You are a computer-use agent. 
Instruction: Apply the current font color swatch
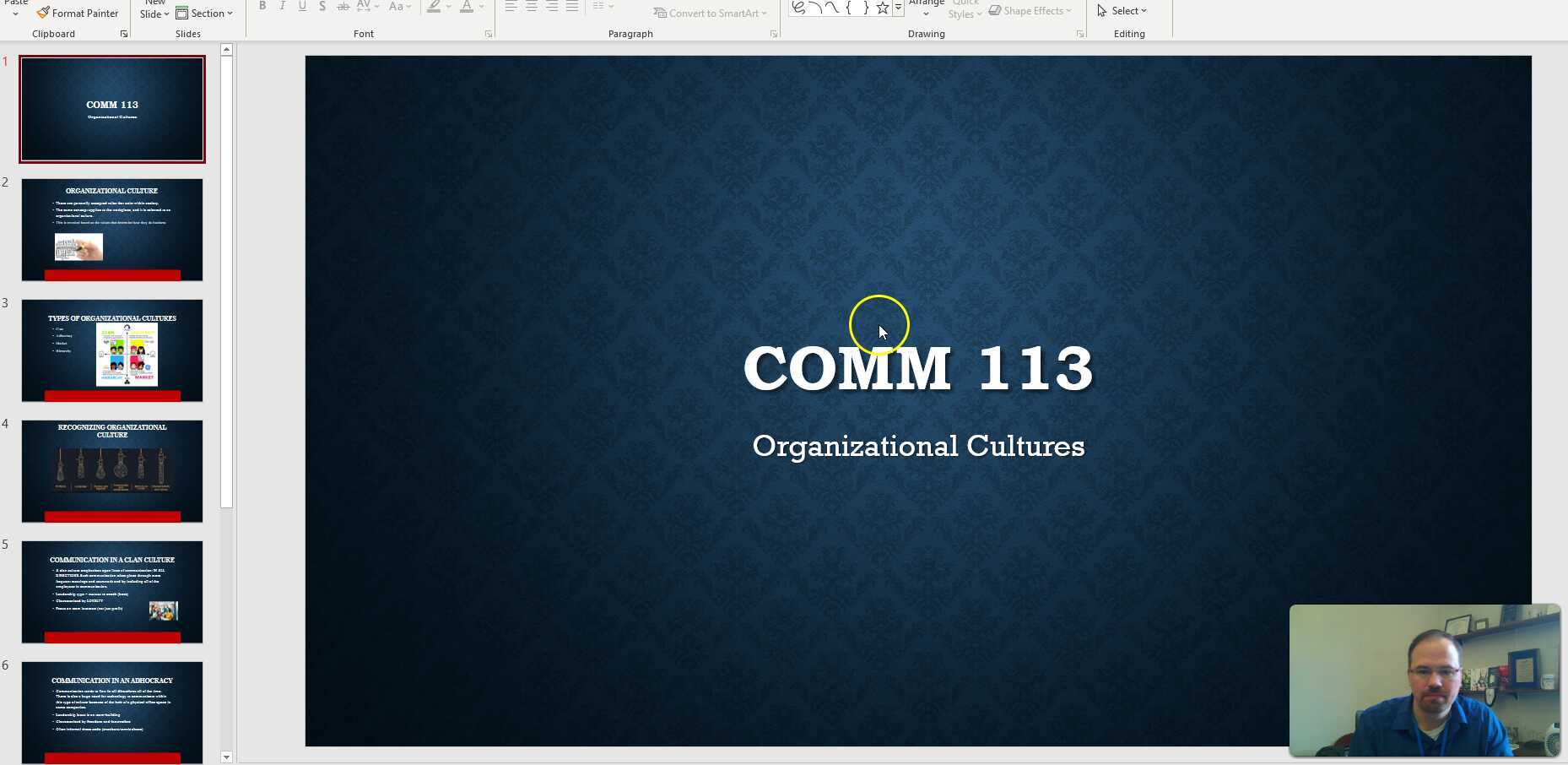(x=467, y=7)
